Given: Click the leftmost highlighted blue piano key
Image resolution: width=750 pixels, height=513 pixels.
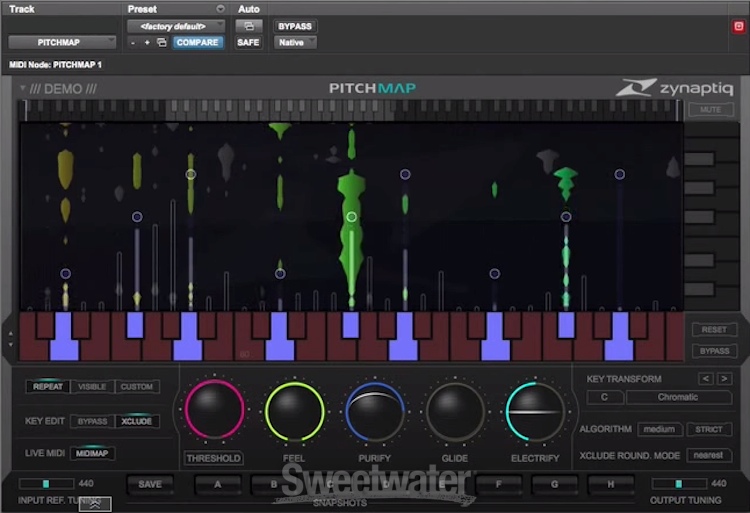Looking at the screenshot, I should click(64, 336).
